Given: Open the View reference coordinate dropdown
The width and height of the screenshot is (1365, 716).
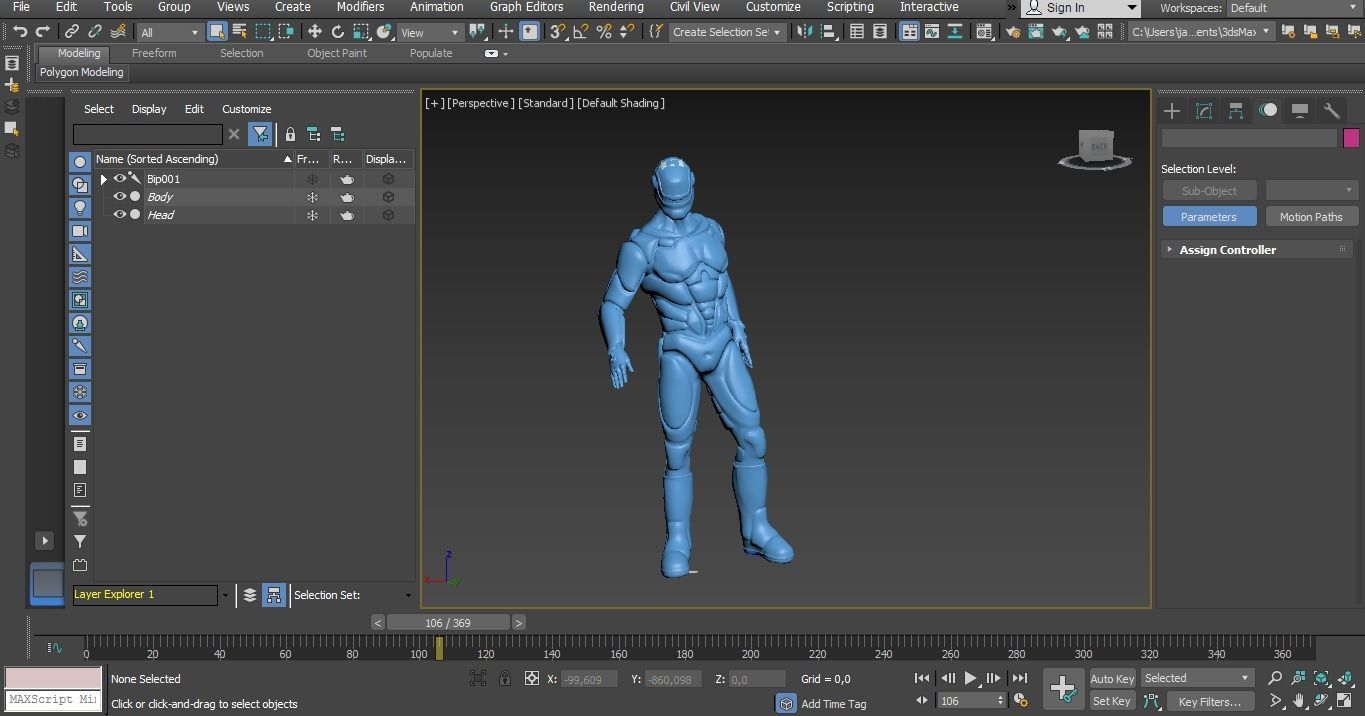Looking at the screenshot, I should pos(430,32).
